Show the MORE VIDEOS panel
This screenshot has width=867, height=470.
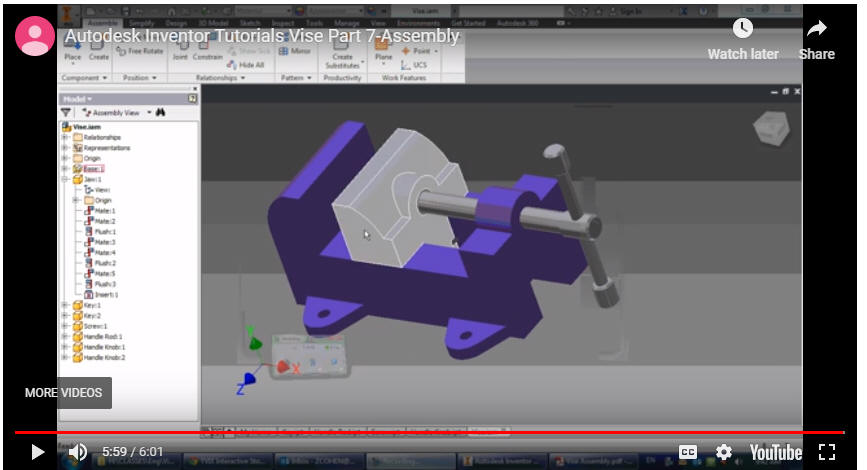(x=63, y=393)
